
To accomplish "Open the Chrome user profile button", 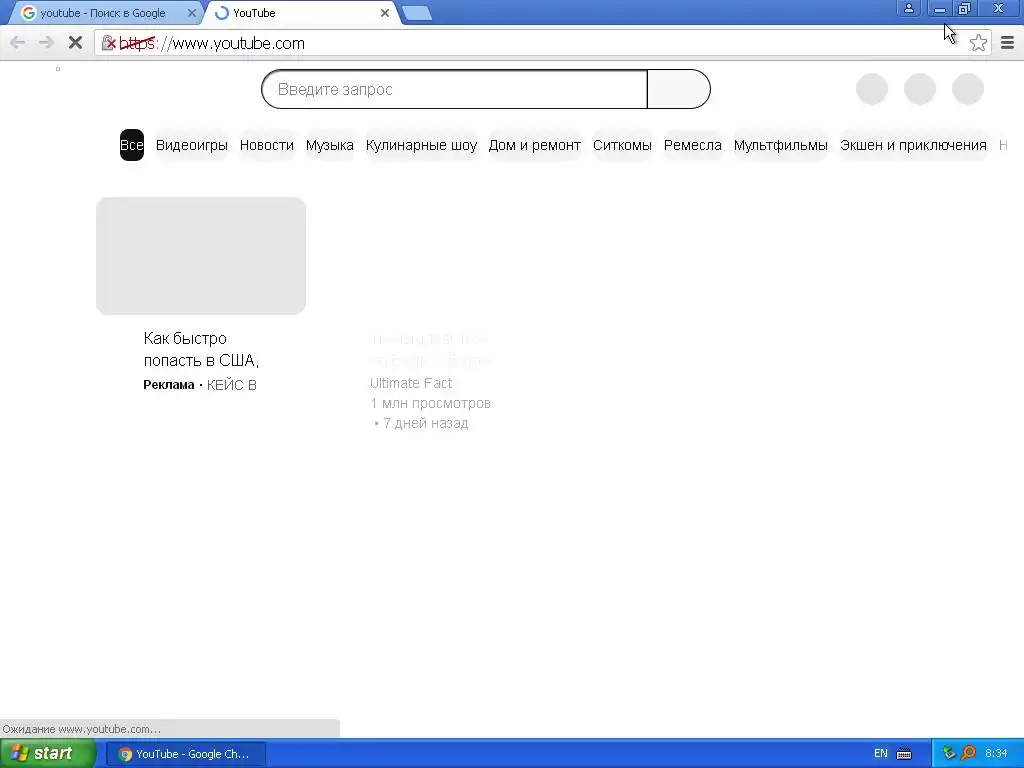I will click(x=908, y=8).
